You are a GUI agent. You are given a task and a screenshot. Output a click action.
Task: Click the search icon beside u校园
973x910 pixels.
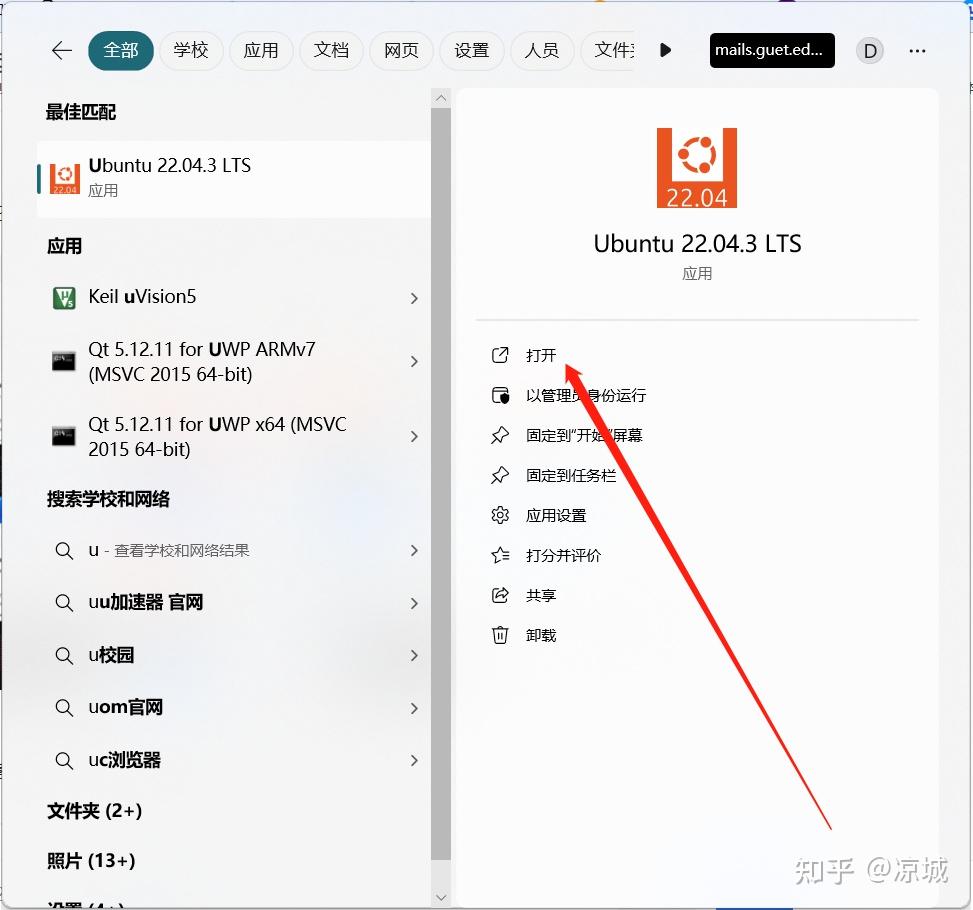[x=64, y=655]
